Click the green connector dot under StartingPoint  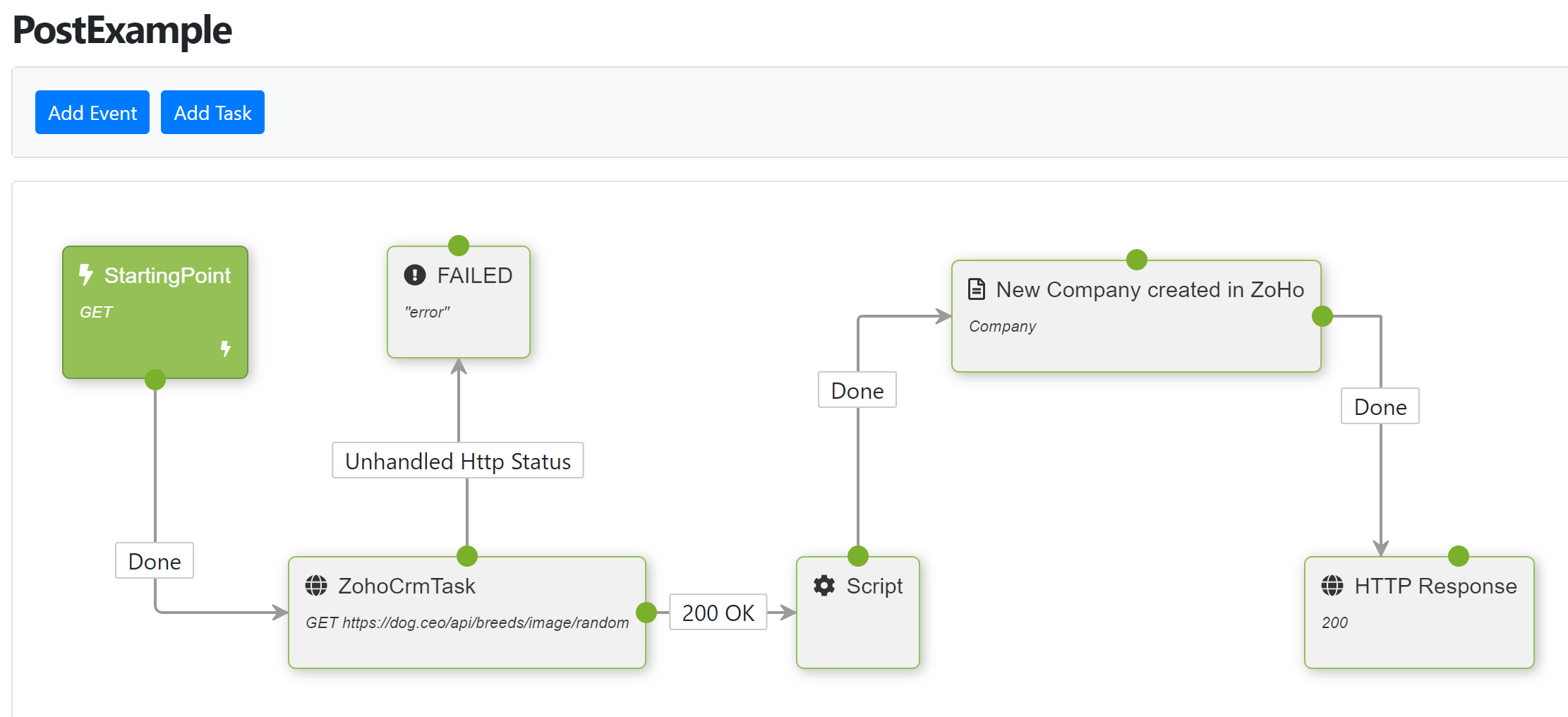pos(155,379)
